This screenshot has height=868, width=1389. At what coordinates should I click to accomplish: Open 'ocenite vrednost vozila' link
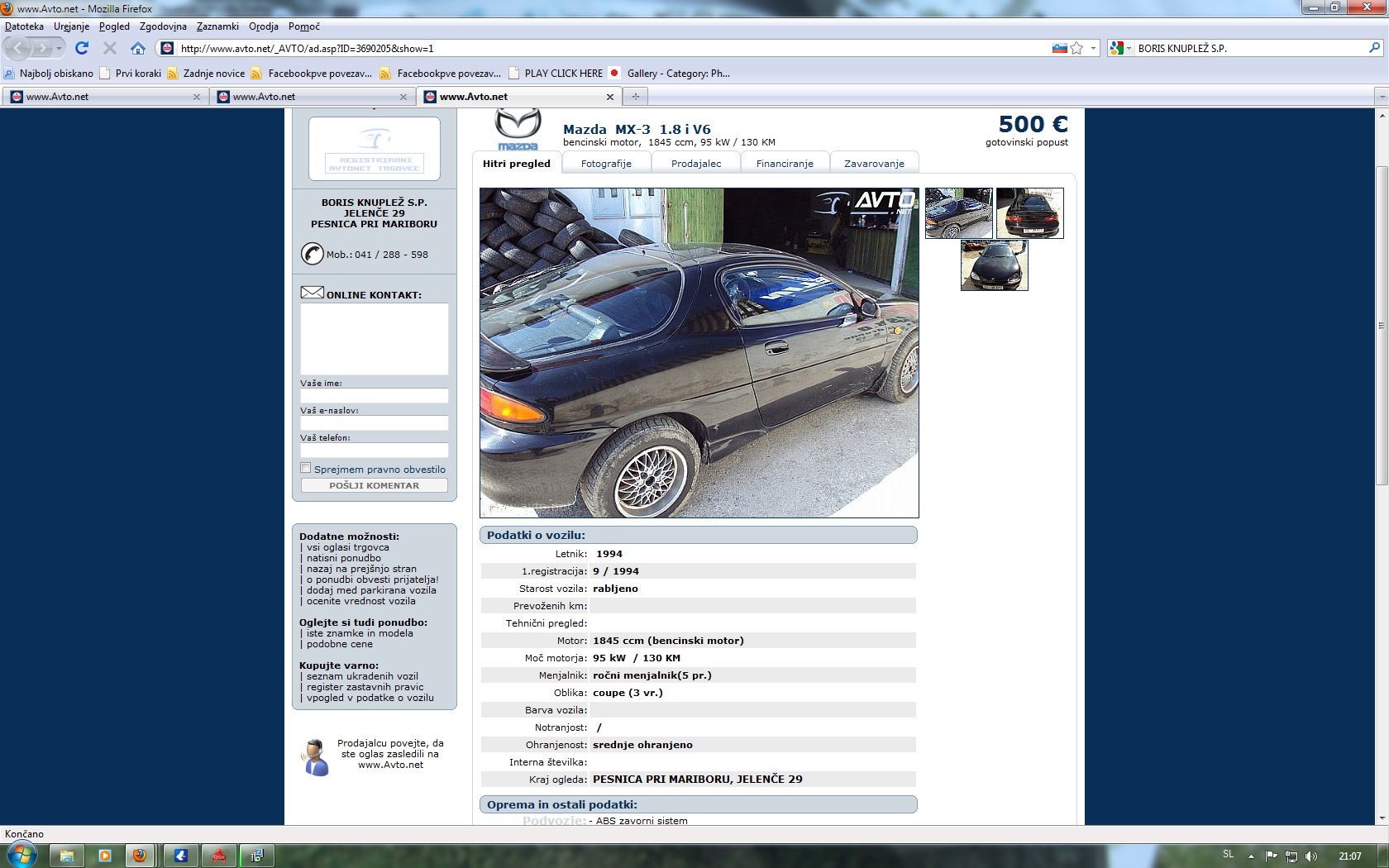[x=361, y=601]
